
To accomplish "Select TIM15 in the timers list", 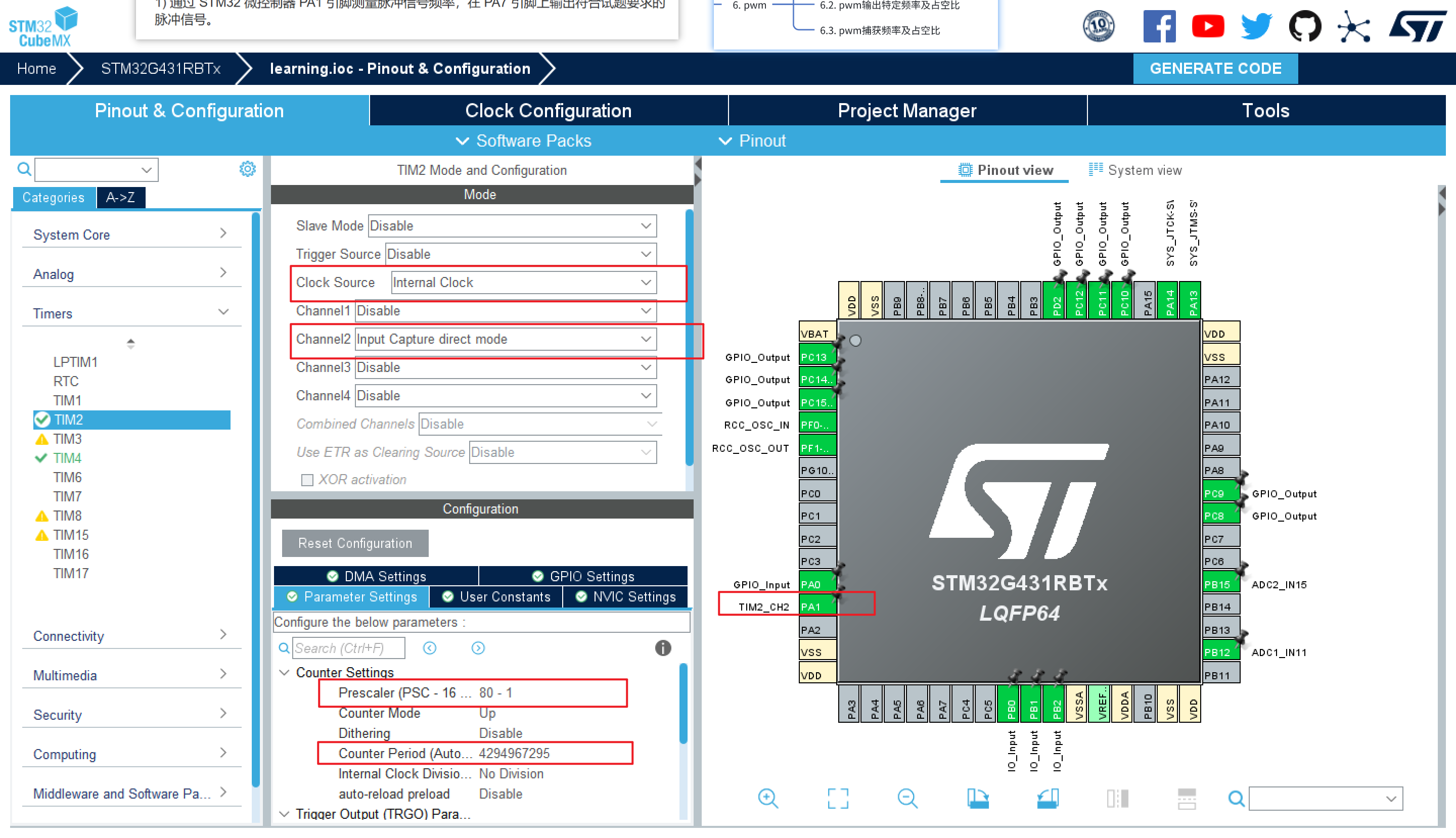I will click(x=71, y=535).
